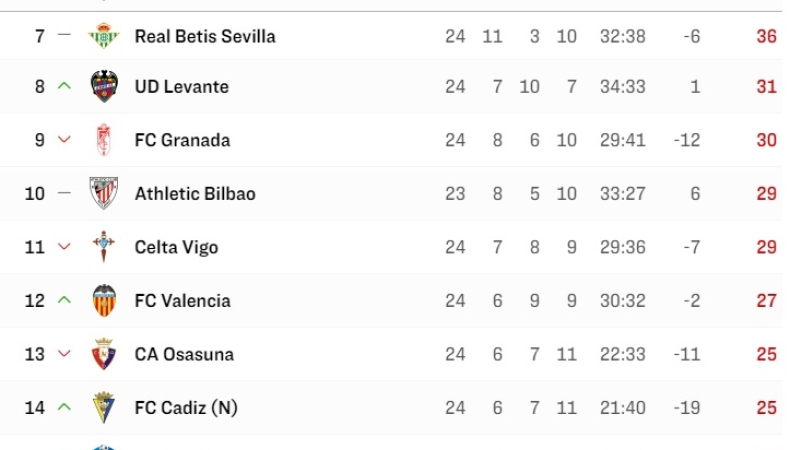
Task: Click the UD Levante club crest
Action: point(104,87)
